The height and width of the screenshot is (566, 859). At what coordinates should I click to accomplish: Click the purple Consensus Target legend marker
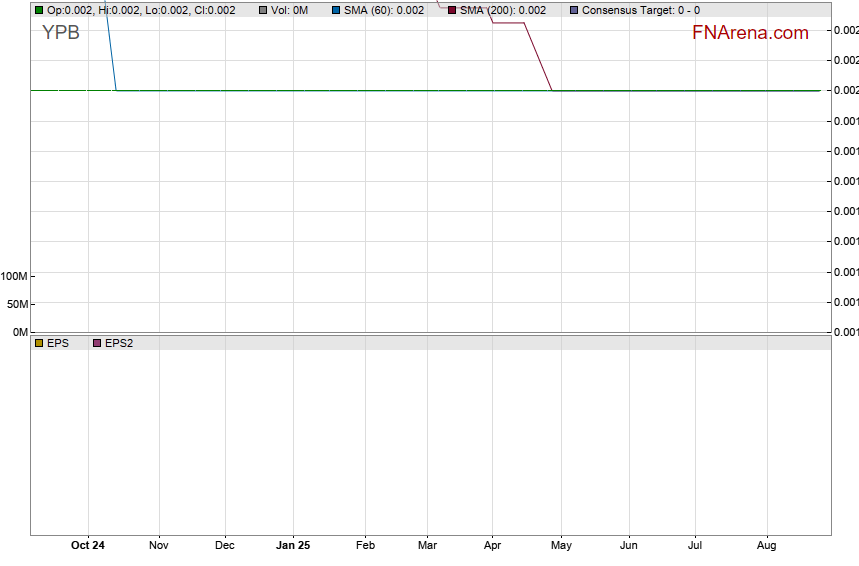[574, 10]
